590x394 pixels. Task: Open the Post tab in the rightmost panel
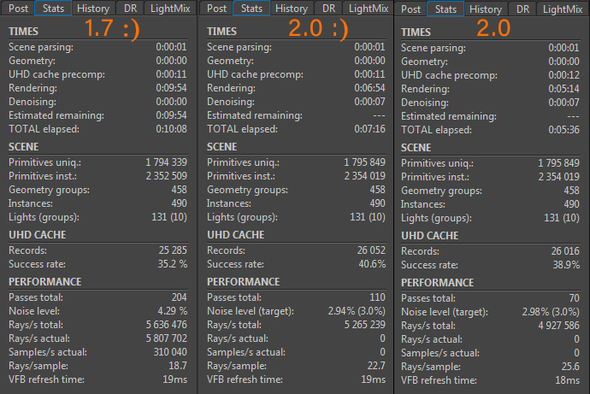click(x=411, y=9)
